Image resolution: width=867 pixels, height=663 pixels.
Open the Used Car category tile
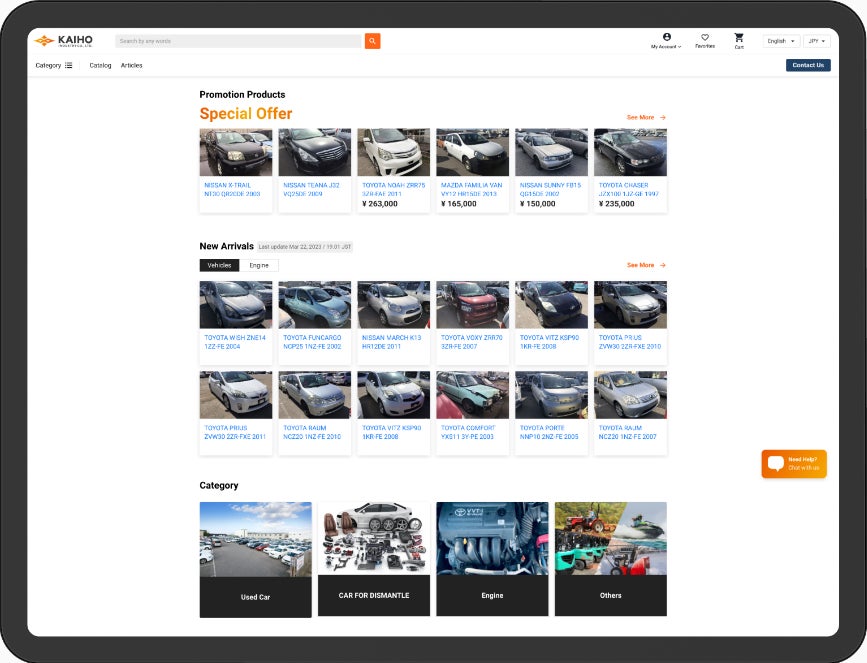(255, 560)
